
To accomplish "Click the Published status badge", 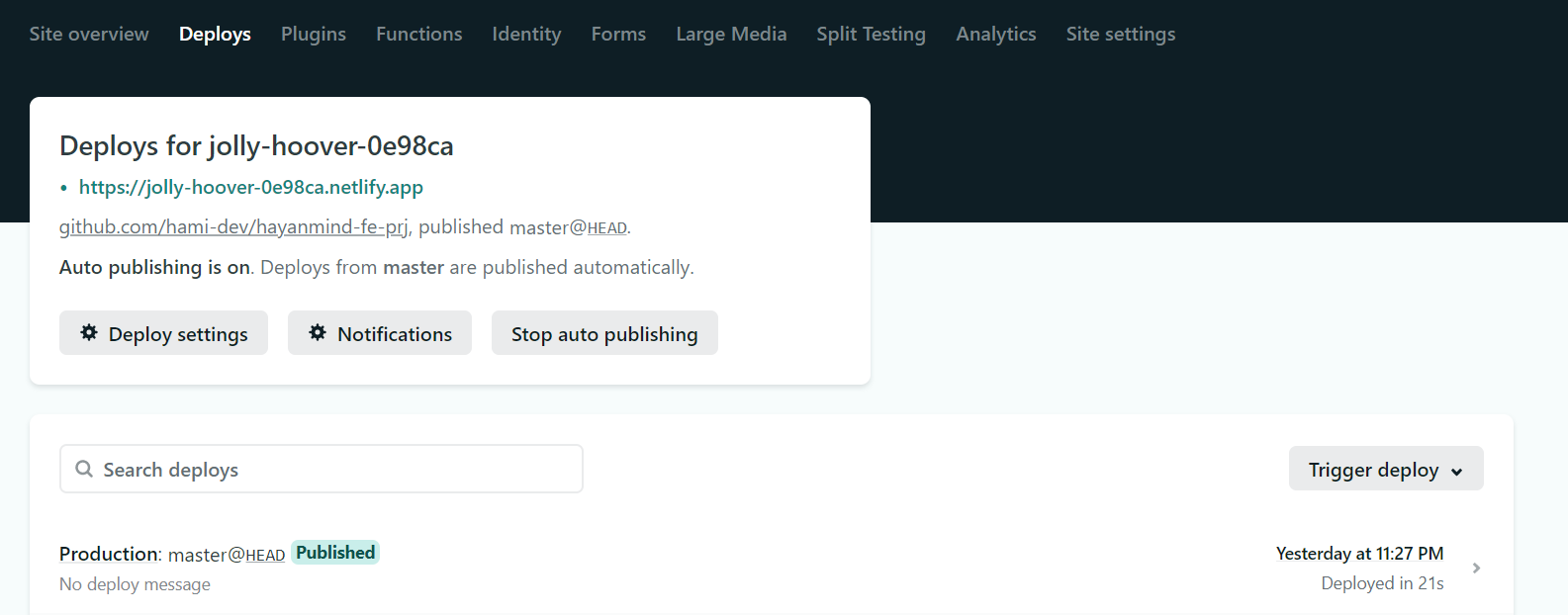I will coord(335,553).
